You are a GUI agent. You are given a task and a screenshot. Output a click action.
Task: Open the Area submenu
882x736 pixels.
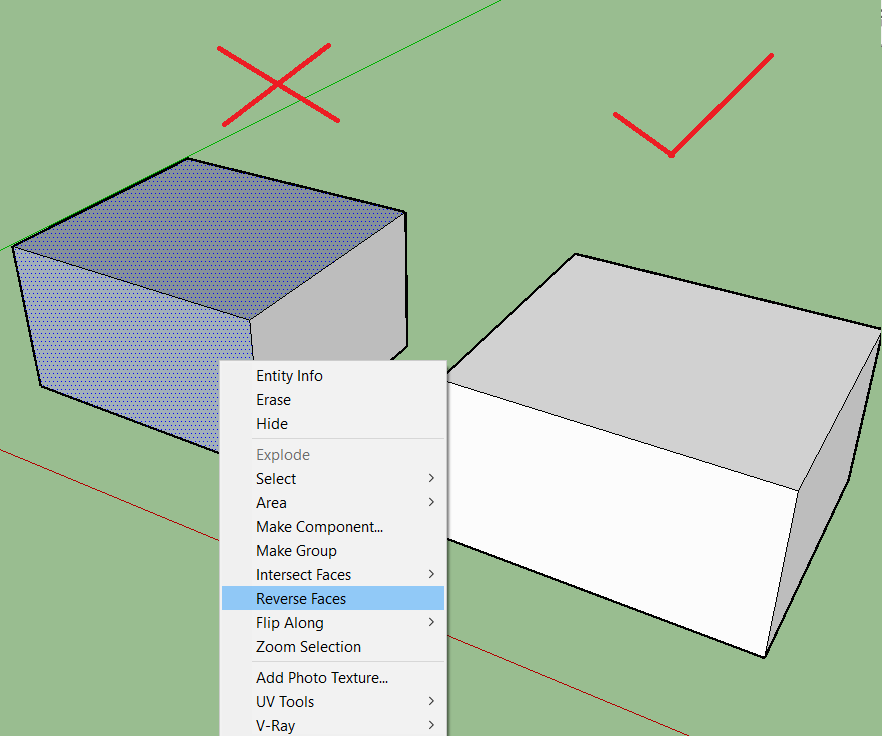[x=333, y=503]
